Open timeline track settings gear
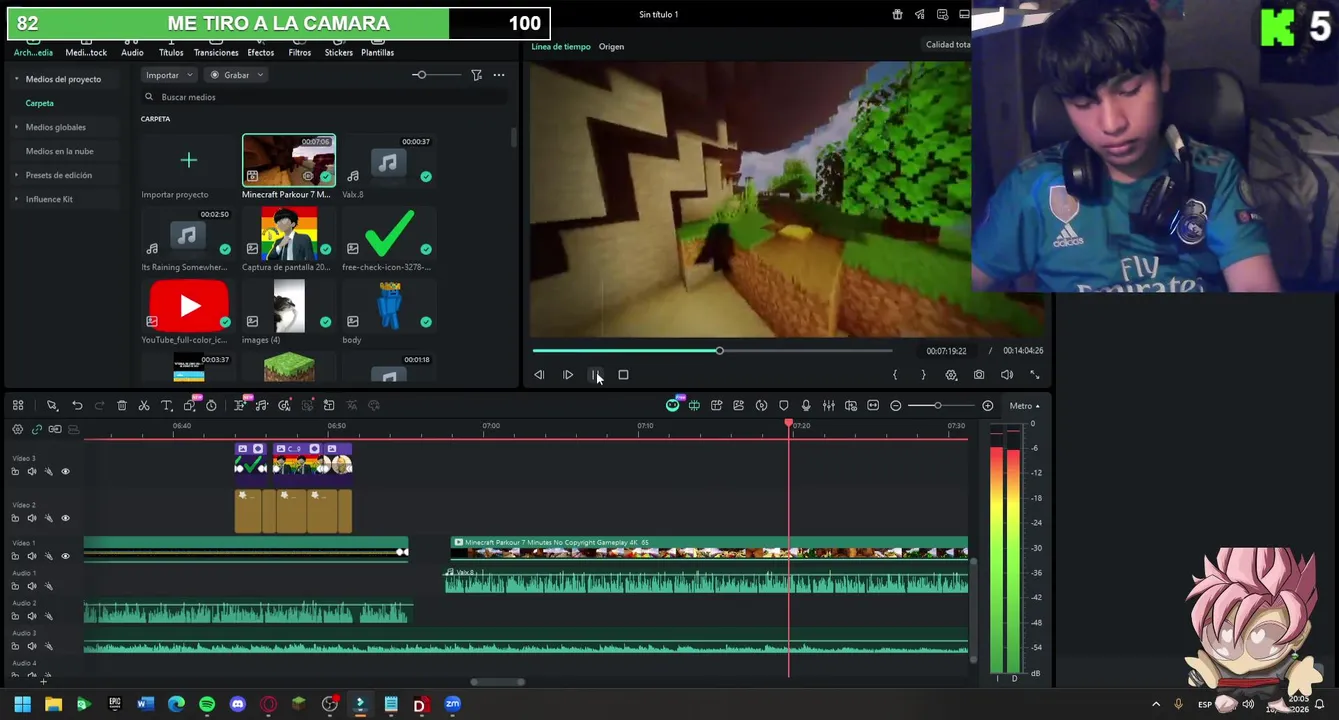Viewport: 1339px width, 720px height. (x=17, y=429)
